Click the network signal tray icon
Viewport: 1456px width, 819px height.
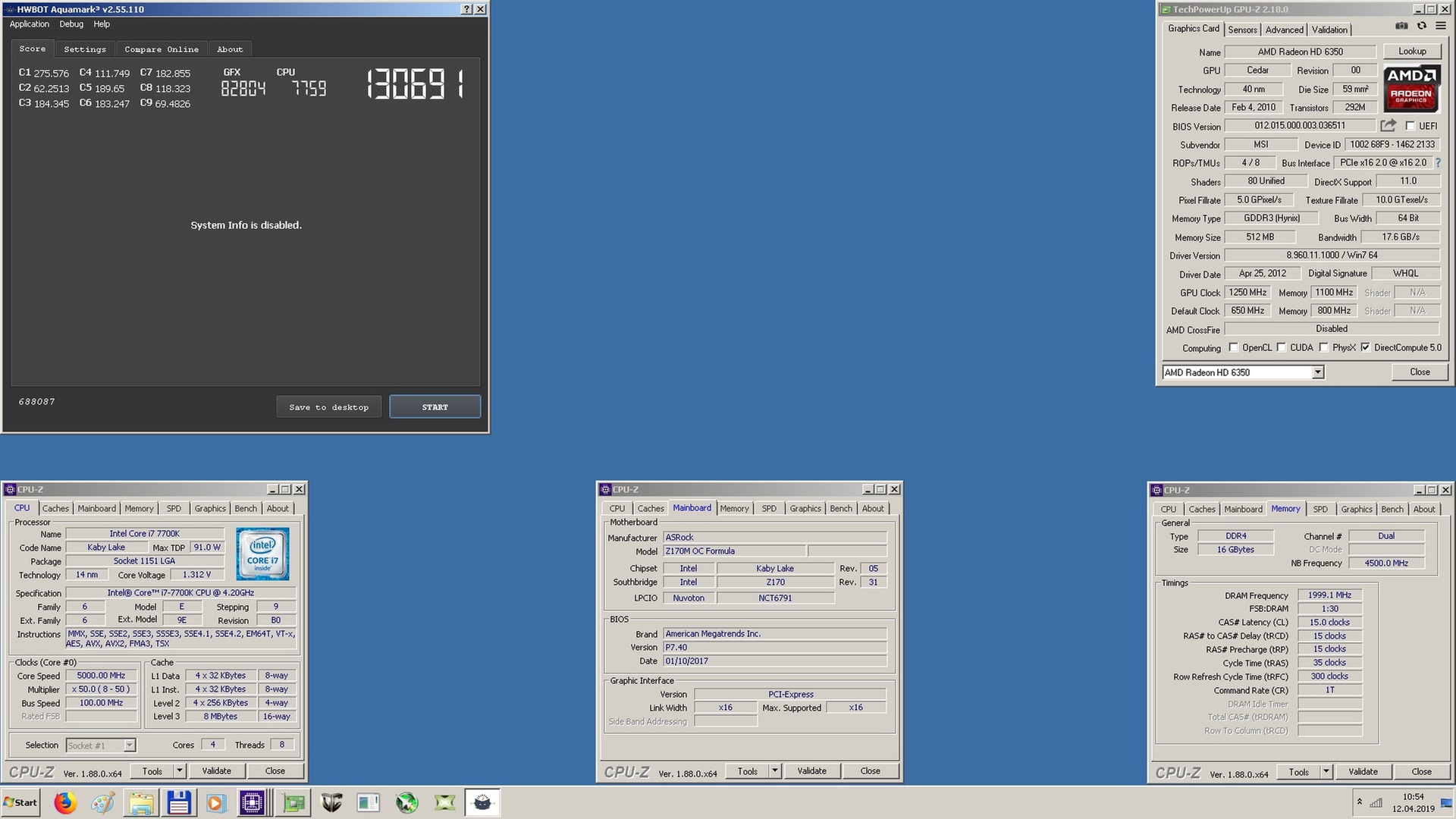(1376, 802)
